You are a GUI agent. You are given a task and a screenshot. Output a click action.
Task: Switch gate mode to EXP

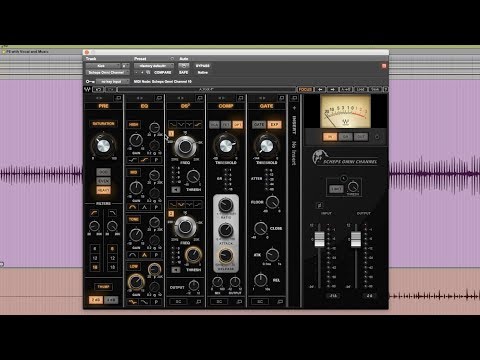274,125
